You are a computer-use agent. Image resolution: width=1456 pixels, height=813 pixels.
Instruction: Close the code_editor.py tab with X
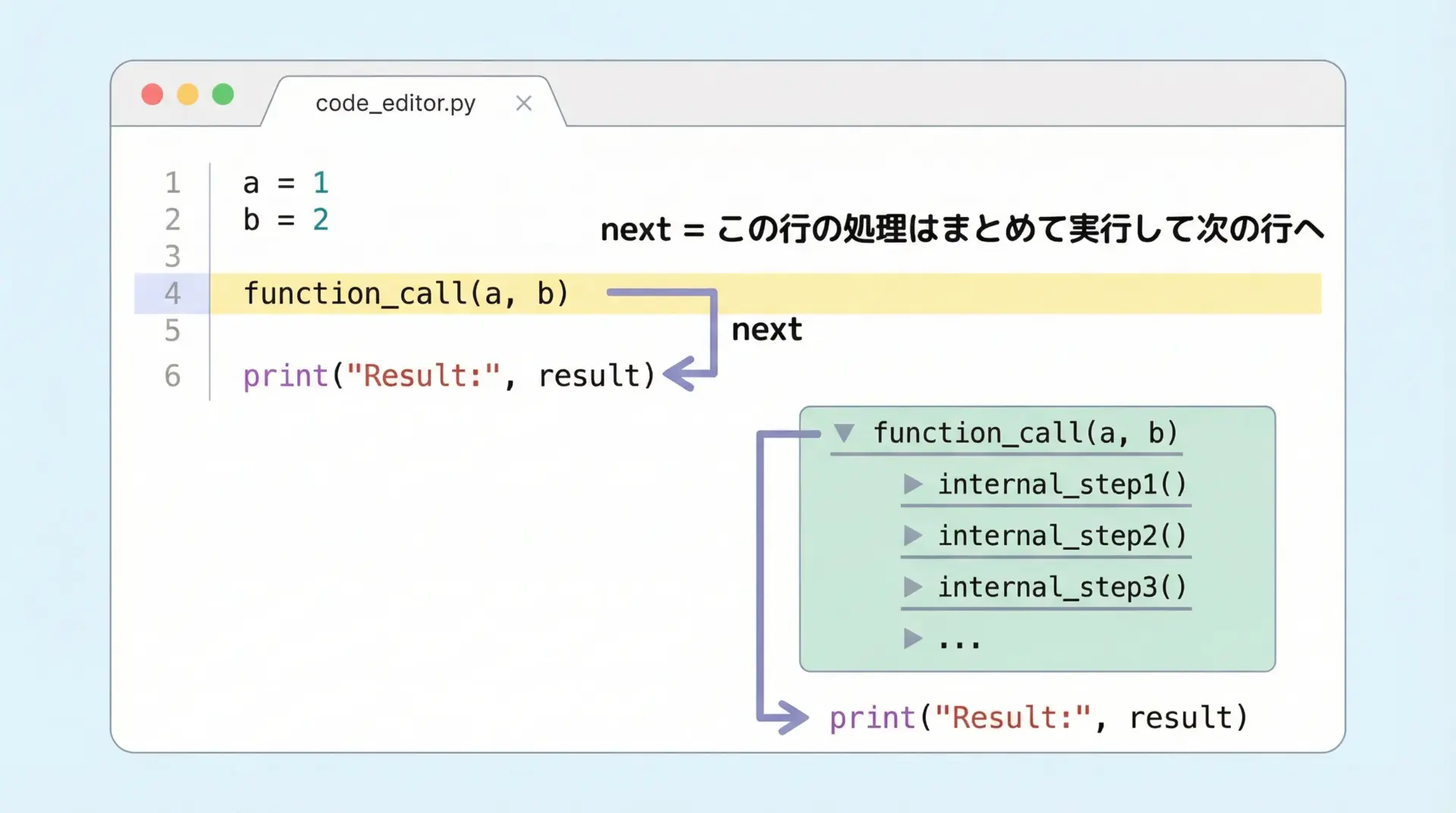point(523,103)
